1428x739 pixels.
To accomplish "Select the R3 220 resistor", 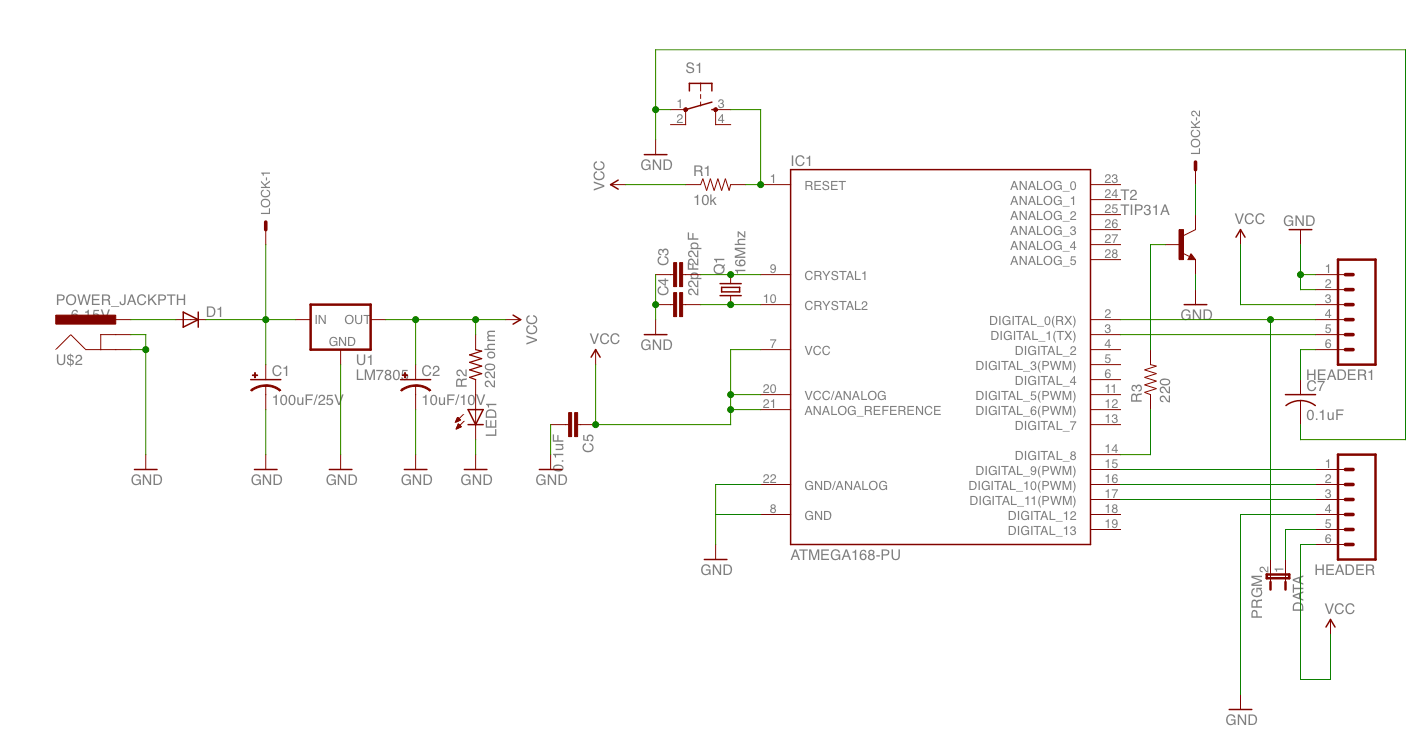I will coord(1151,382).
